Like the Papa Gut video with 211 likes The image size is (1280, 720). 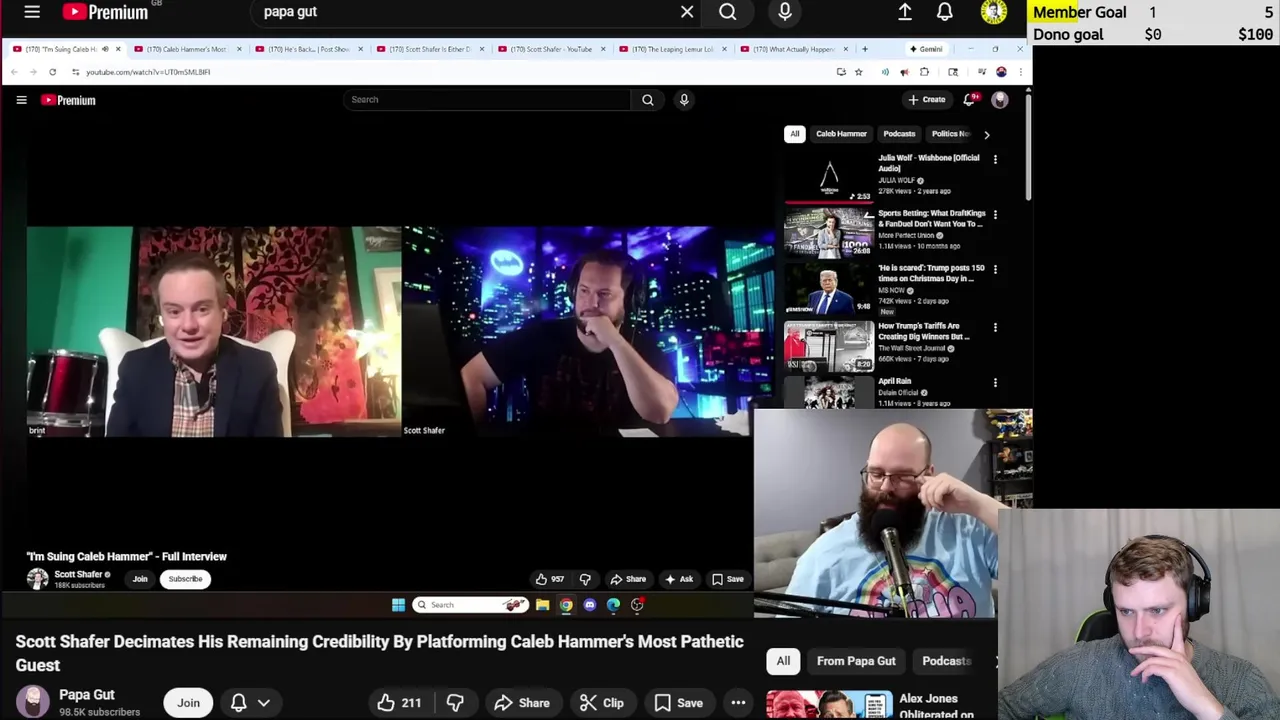point(399,703)
